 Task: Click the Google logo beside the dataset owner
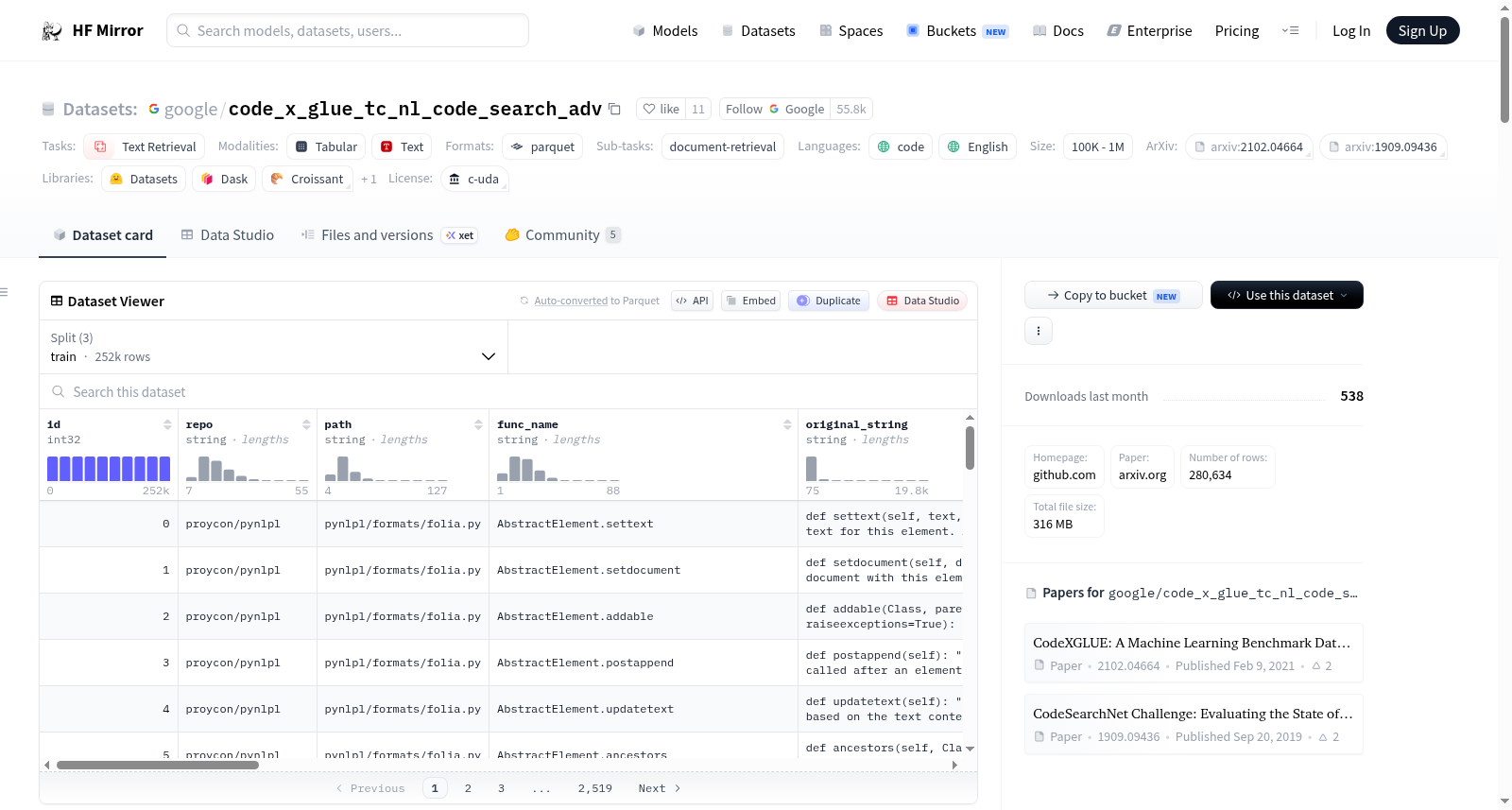click(x=154, y=109)
